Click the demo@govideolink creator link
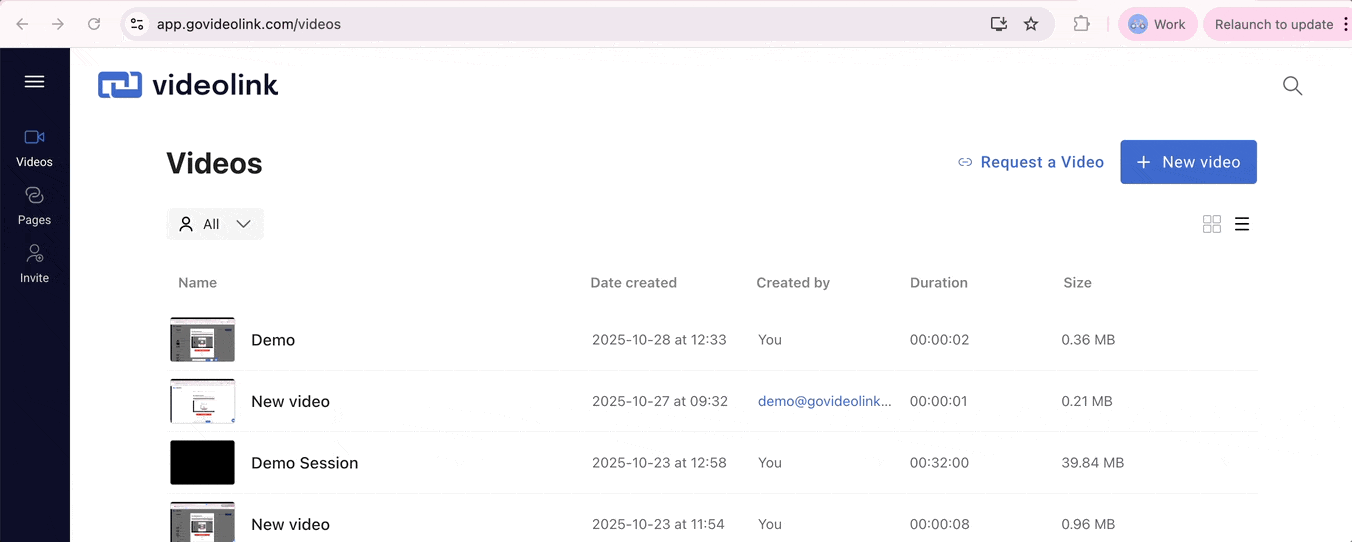The image size is (1352, 542). click(824, 401)
